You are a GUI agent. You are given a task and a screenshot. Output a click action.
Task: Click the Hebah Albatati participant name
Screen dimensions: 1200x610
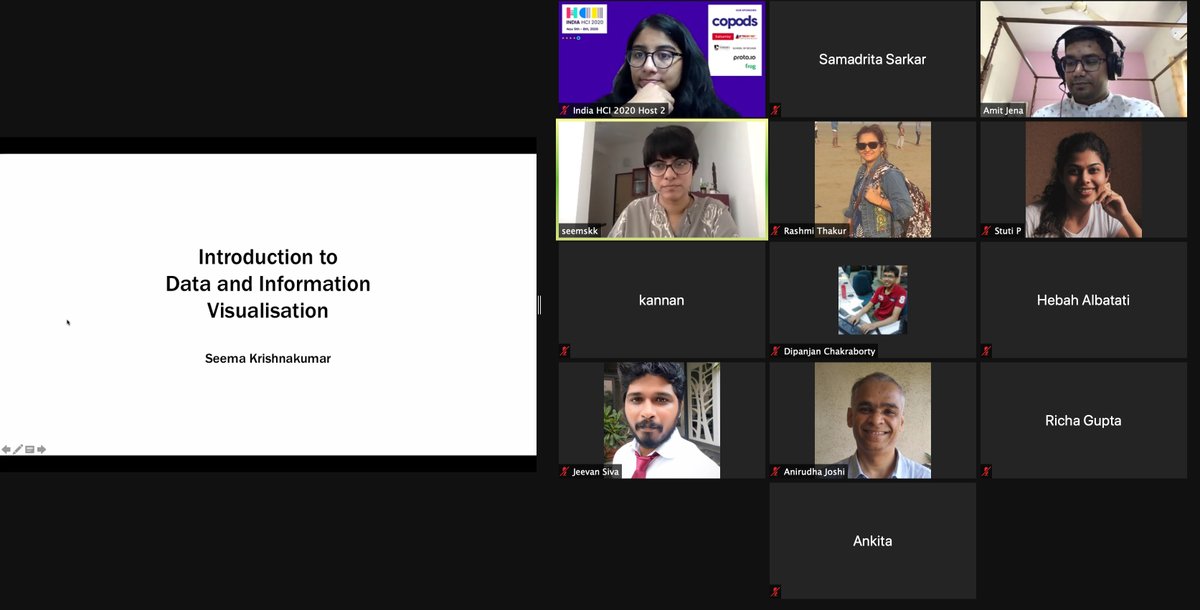[1084, 300]
